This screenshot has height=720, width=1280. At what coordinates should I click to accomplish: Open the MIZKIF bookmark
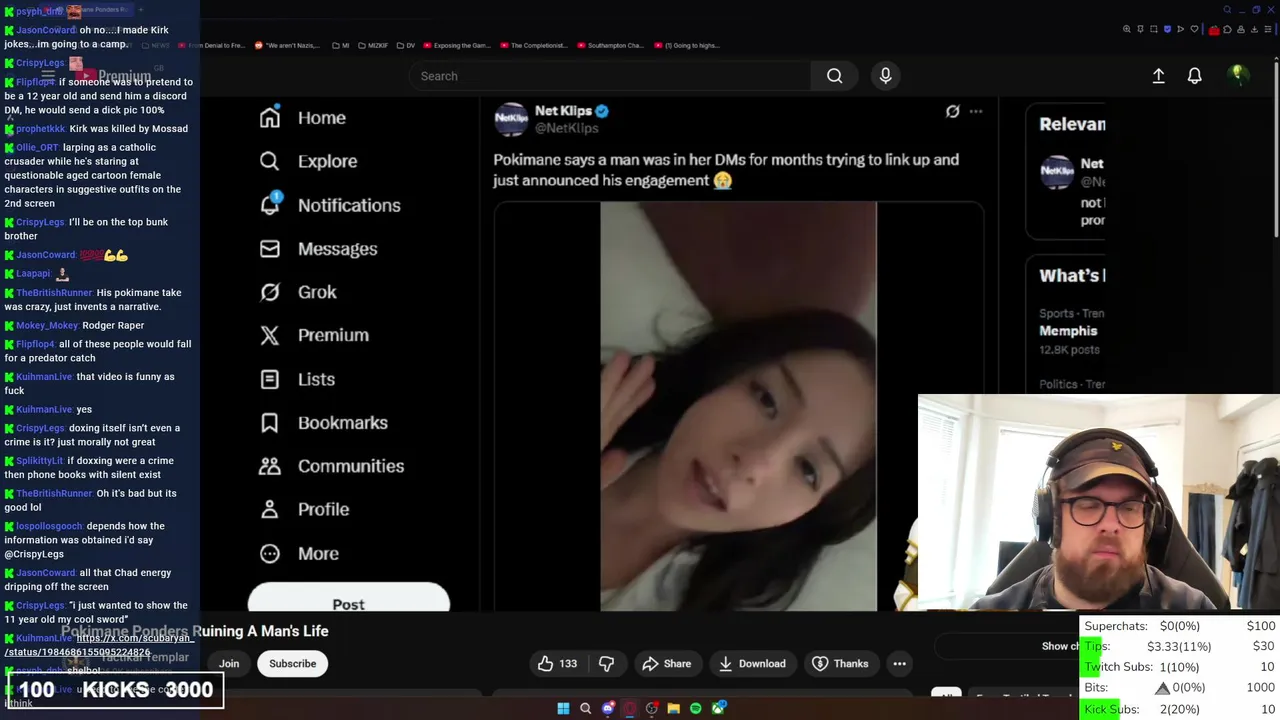[x=374, y=45]
